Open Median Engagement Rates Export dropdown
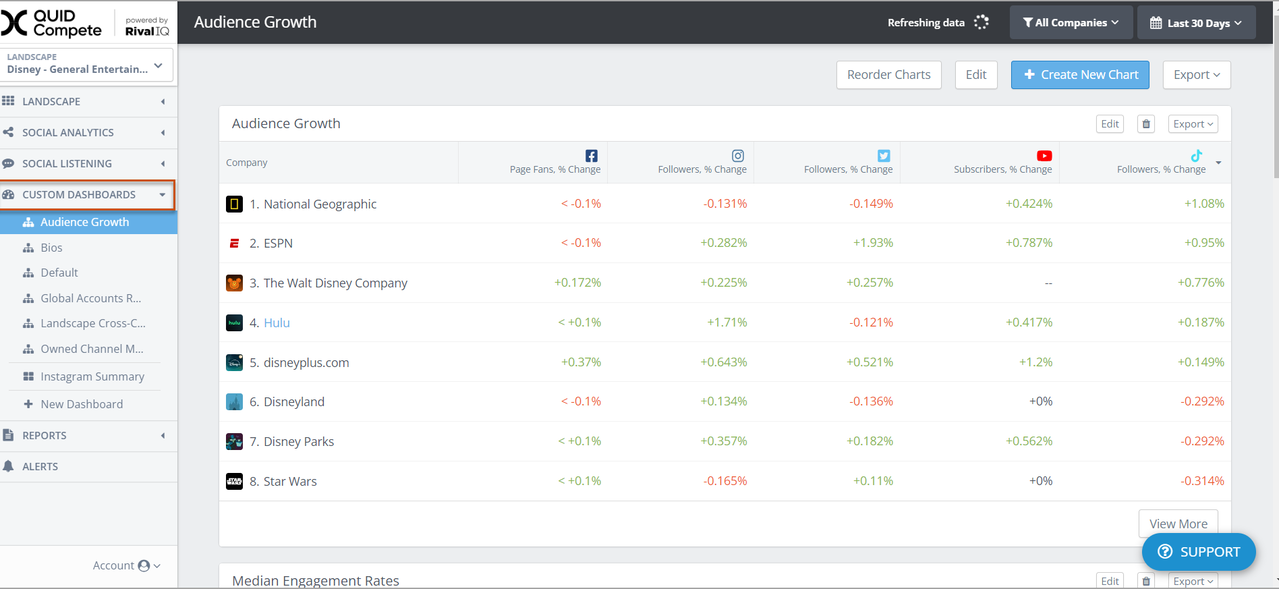 (1193, 581)
